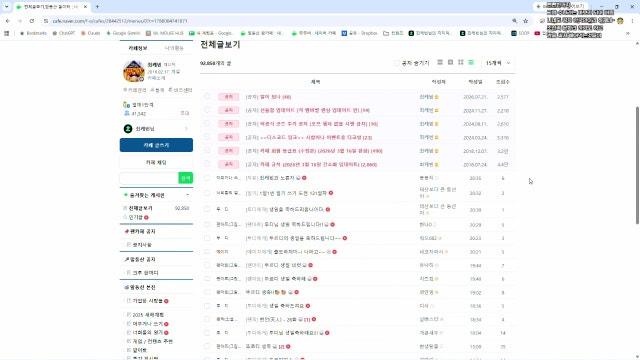640x360 pixels.
Task: Pick the first list-style view icon
Action: [x=440, y=62]
